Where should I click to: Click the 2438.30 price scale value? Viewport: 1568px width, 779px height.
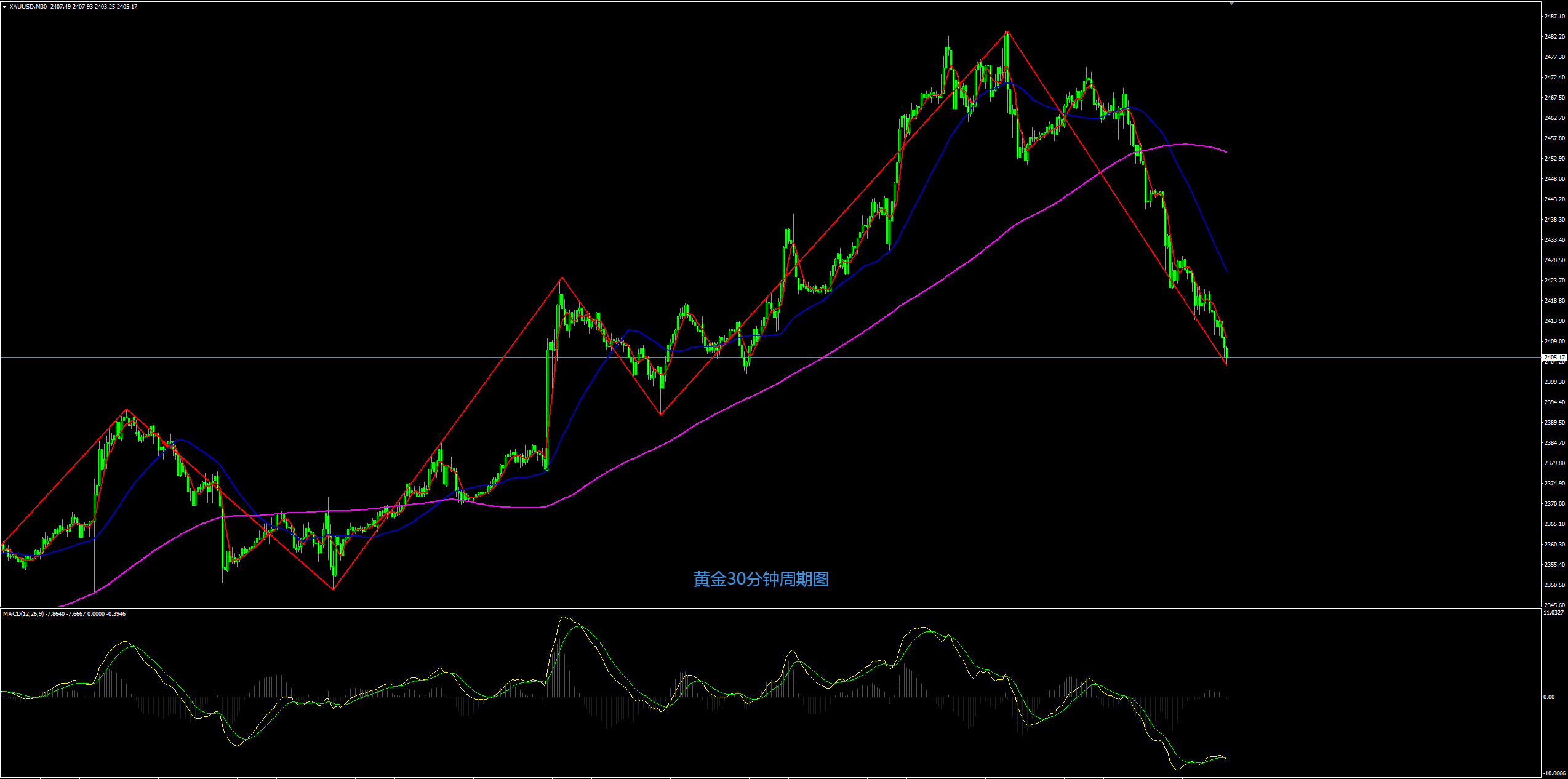click(1554, 220)
